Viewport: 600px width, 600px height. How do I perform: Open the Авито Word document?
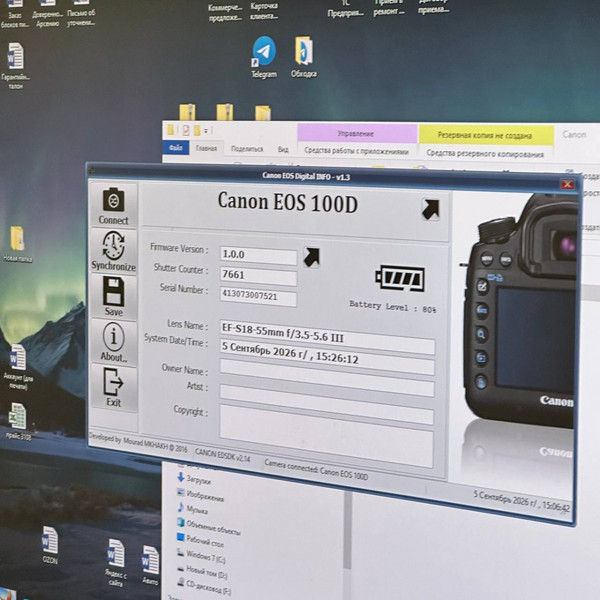coord(150,565)
